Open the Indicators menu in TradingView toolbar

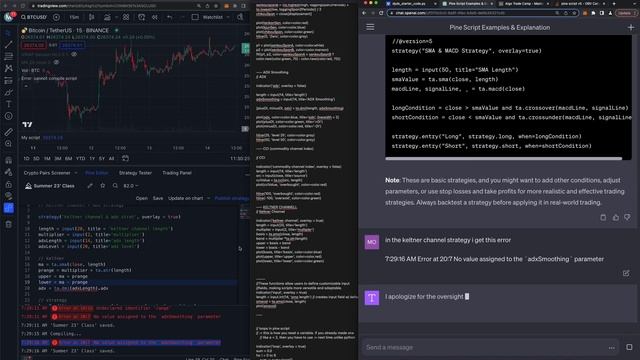click(x=107, y=17)
